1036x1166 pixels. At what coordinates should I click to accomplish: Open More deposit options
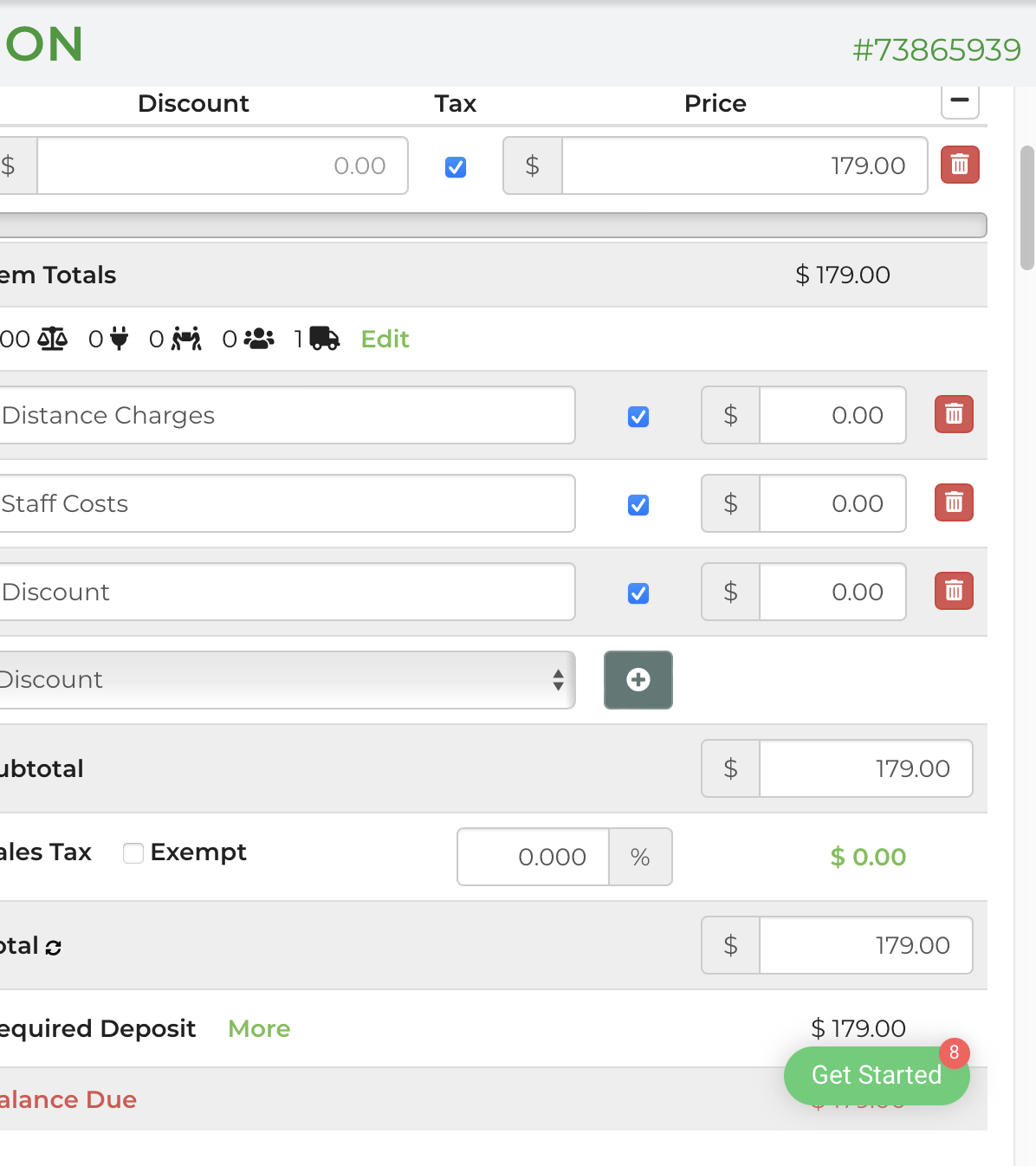click(259, 1028)
